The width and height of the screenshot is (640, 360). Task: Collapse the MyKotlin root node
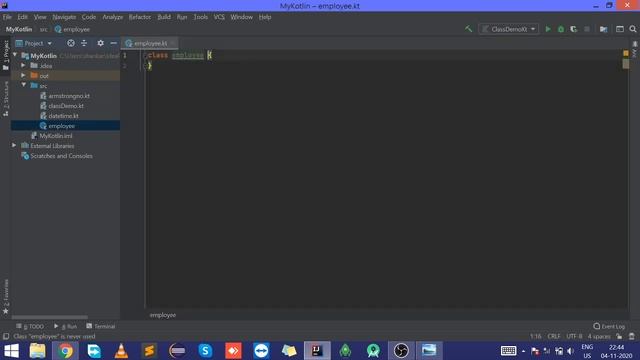click(15, 55)
